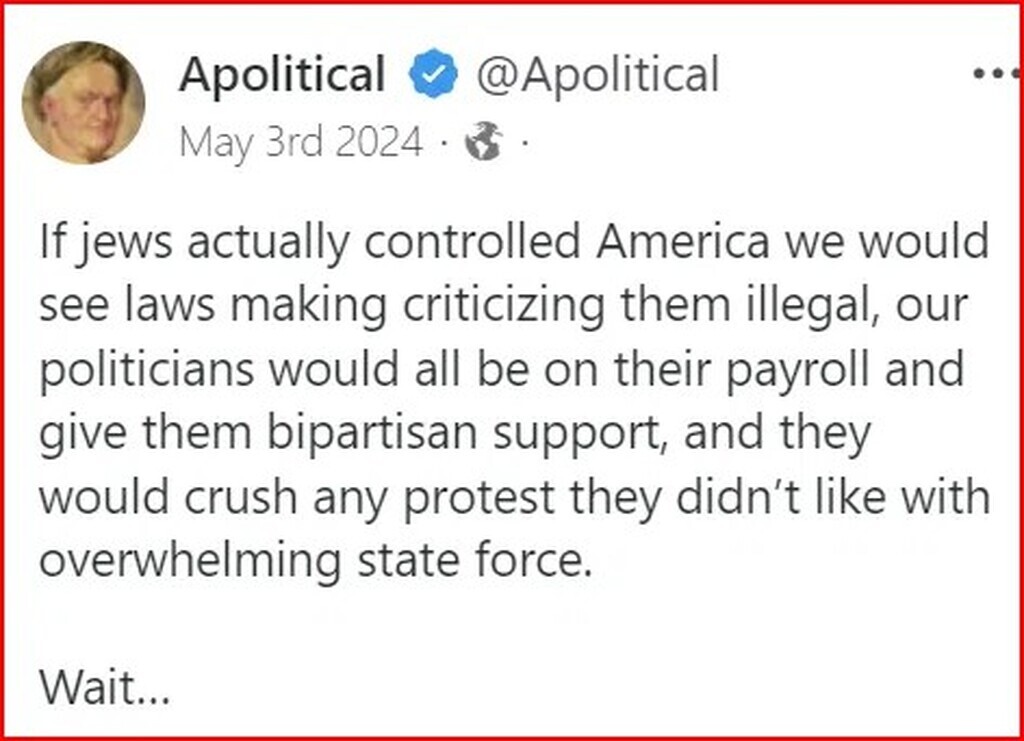Image resolution: width=1024 pixels, height=741 pixels.
Task: Click the globe public visibility icon
Action: (x=484, y=145)
